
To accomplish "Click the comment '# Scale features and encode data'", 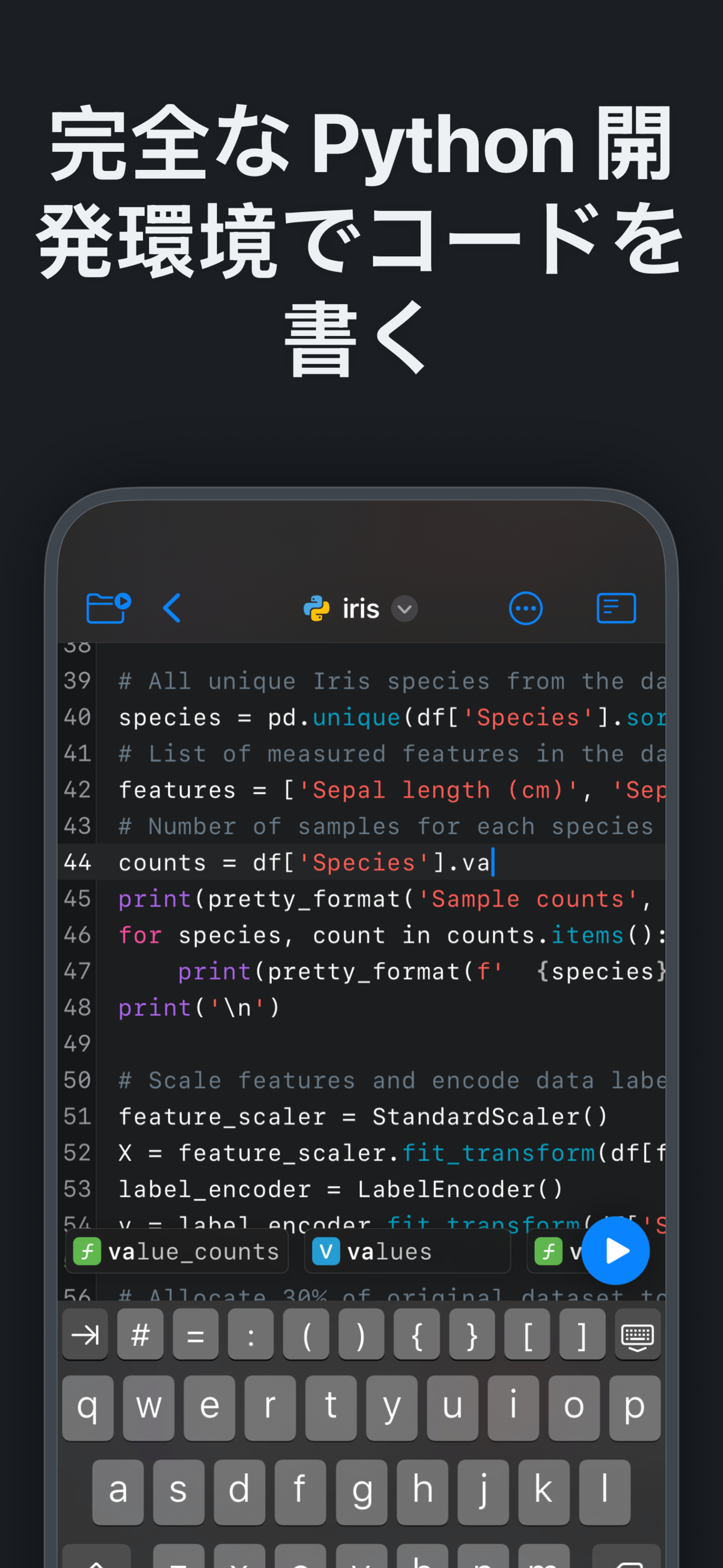I will pyautogui.click(x=392, y=1081).
